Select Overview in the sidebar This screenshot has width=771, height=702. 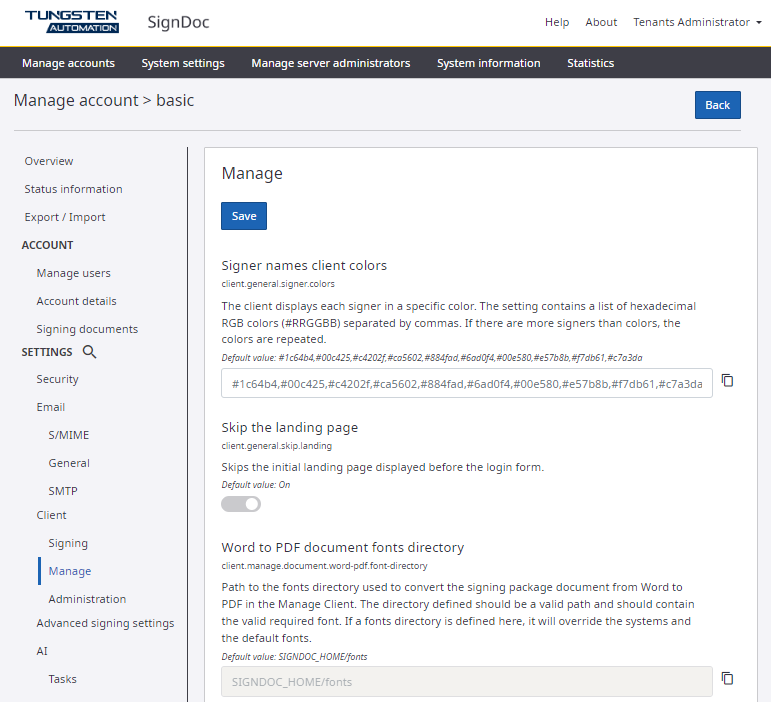click(x=49, y=161)
